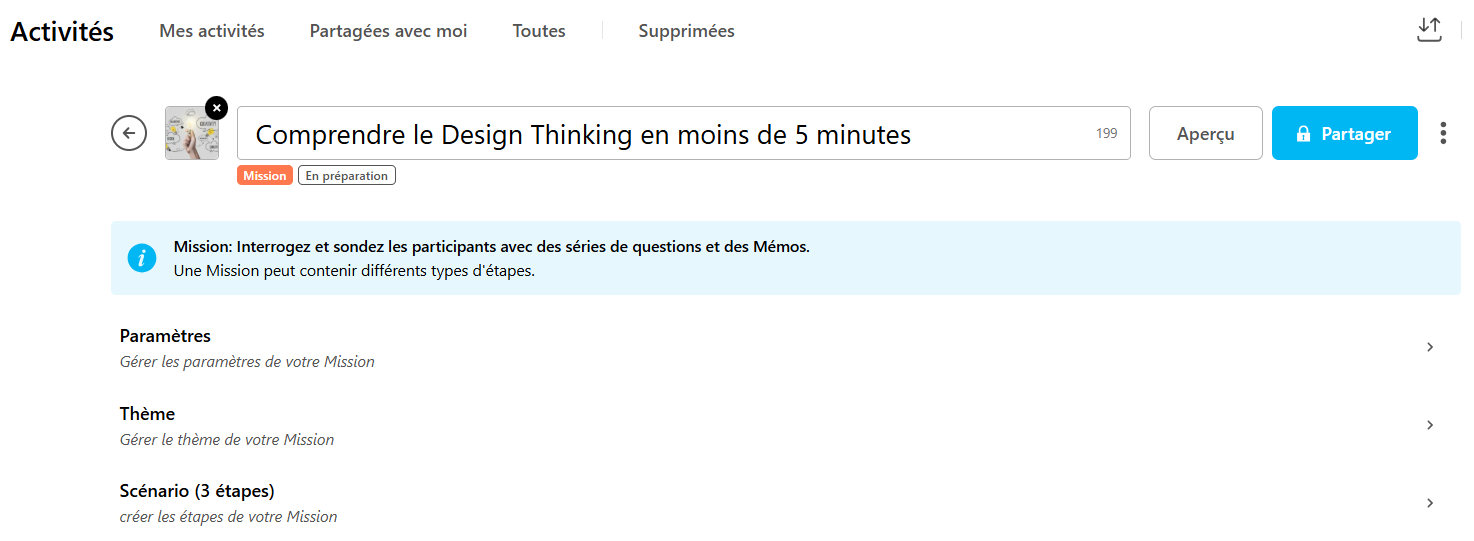Click the back arrow circle icon
This screenshot has width=1474, height=541.
pyautogui.click(x=129, y=133)
